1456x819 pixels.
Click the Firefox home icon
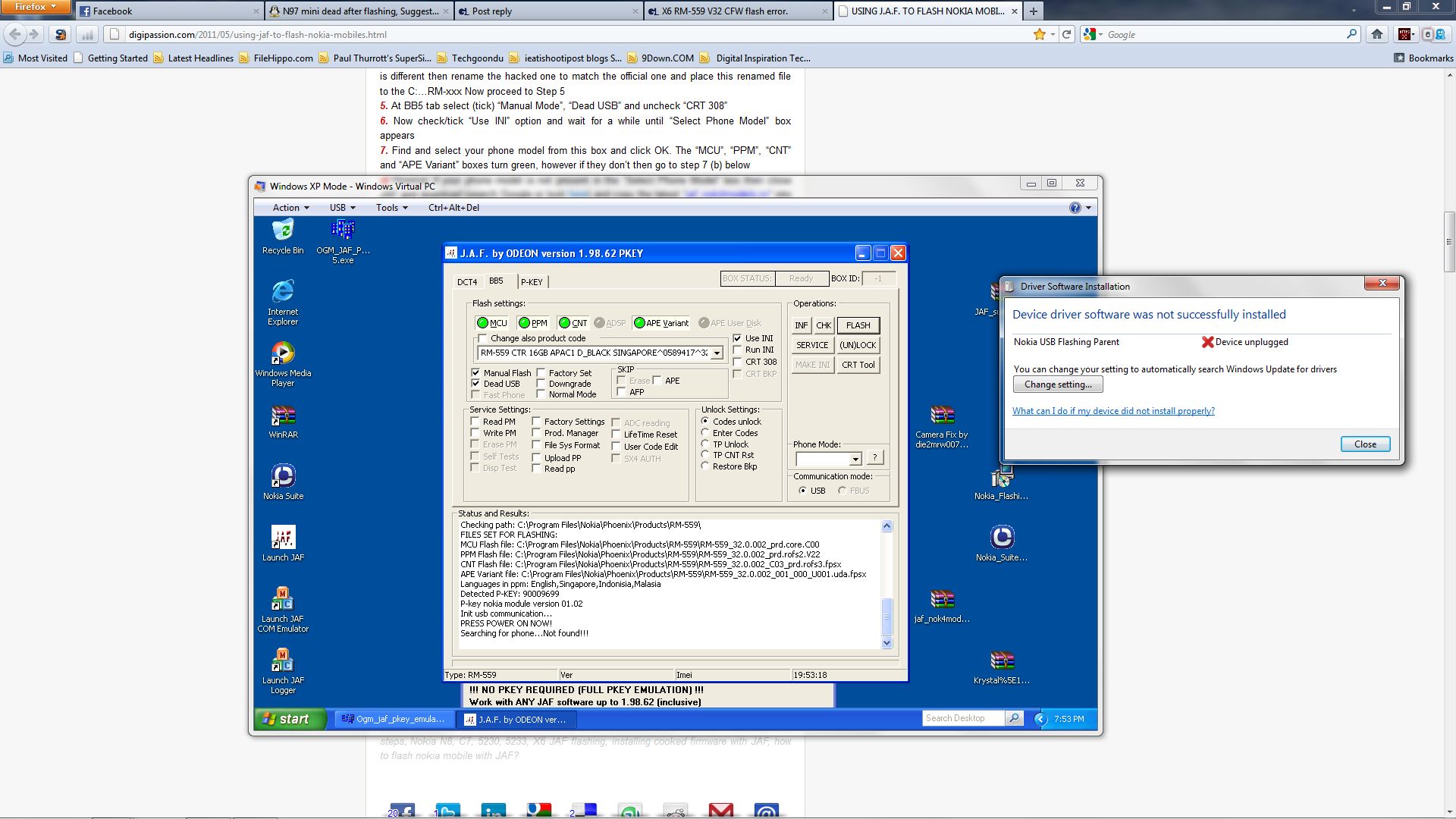1377,34
